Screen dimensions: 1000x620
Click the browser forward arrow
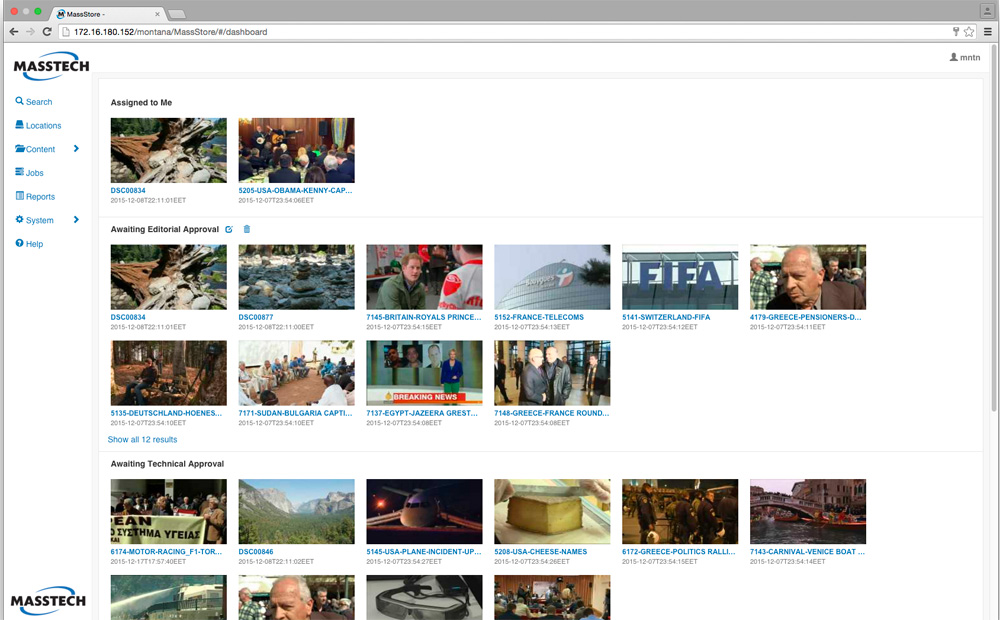(30, 31)
